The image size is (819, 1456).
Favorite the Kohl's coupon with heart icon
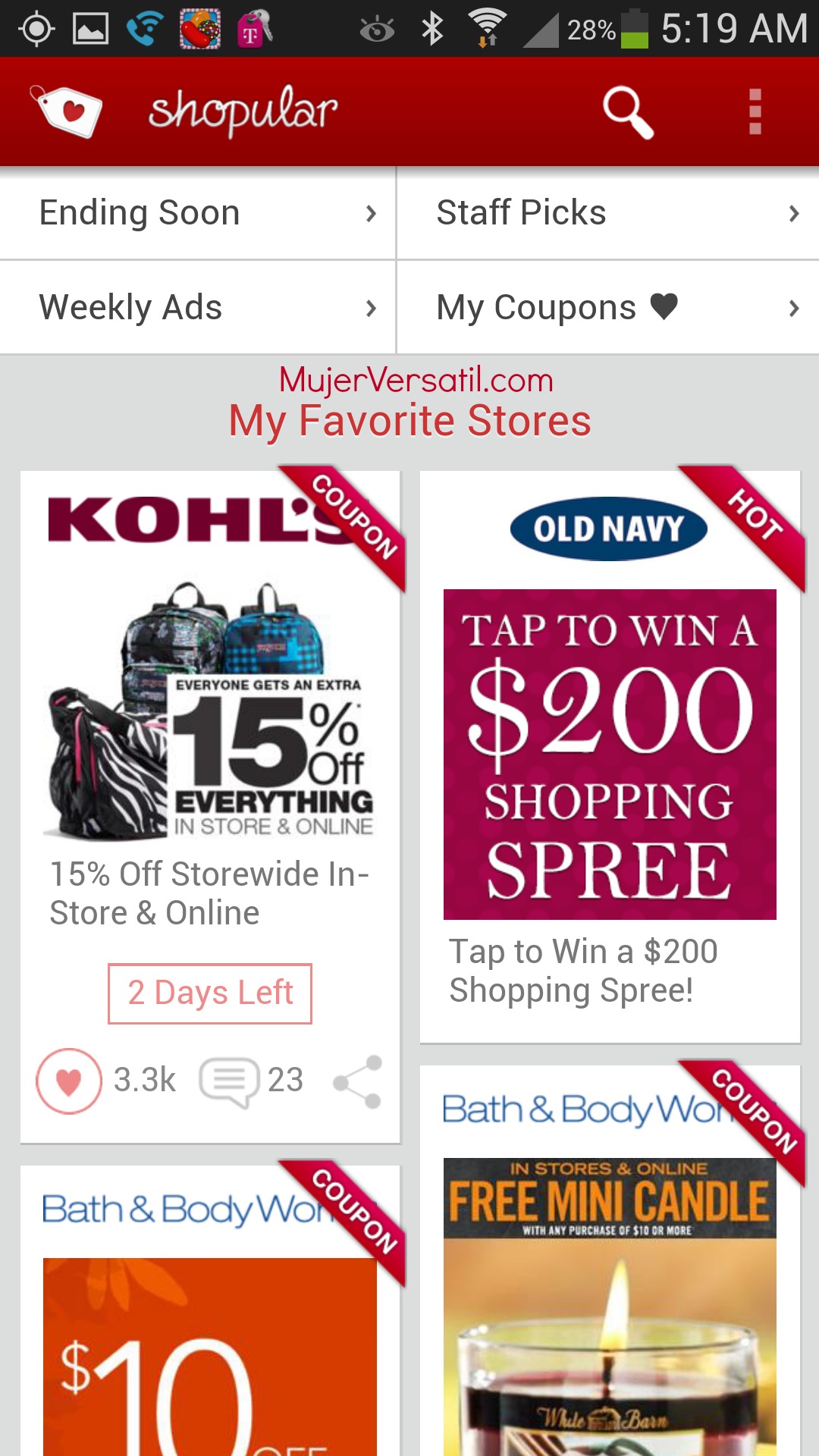[x=69, y=1081]
